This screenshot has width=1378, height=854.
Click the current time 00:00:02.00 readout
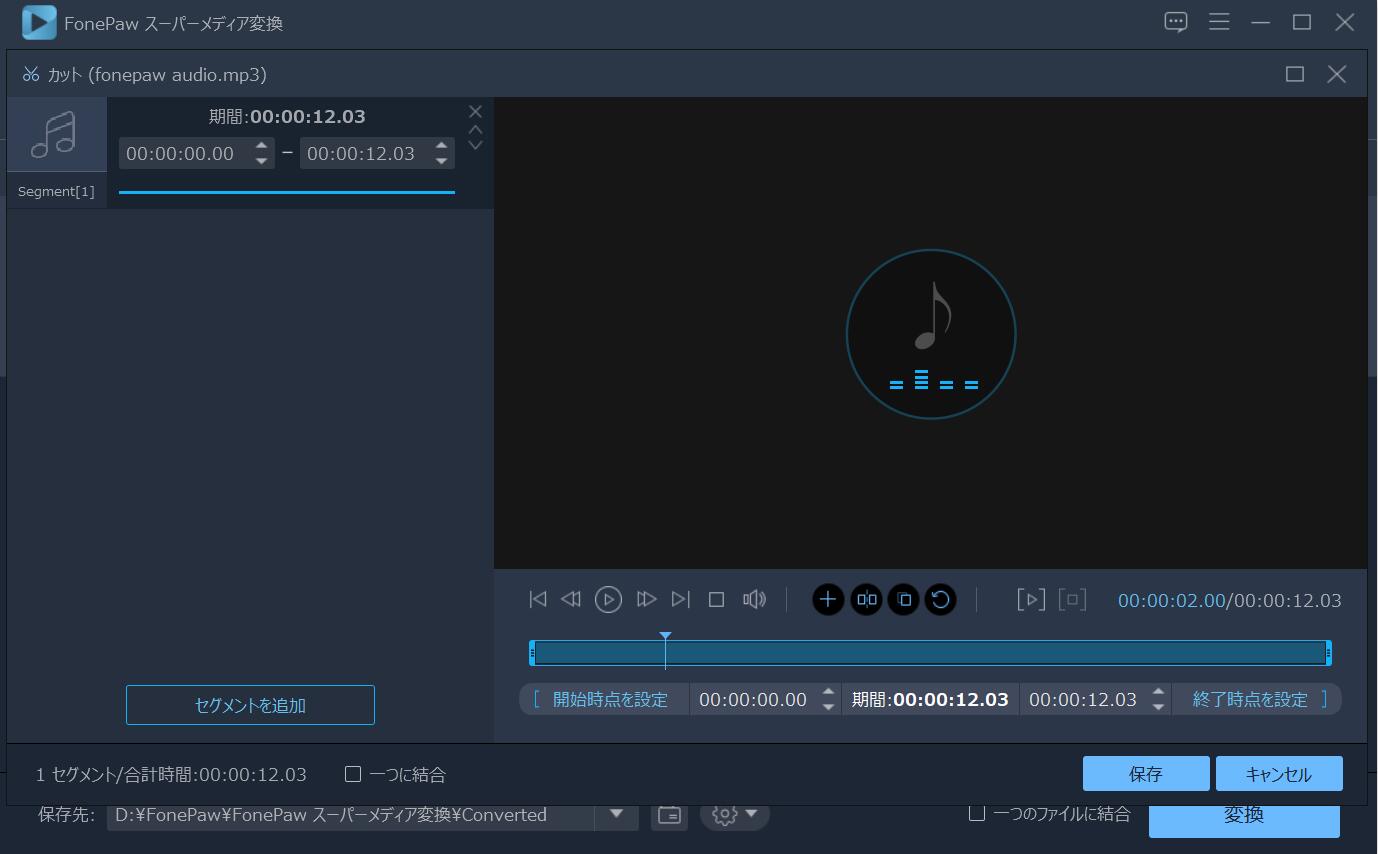click(1171, 600)
